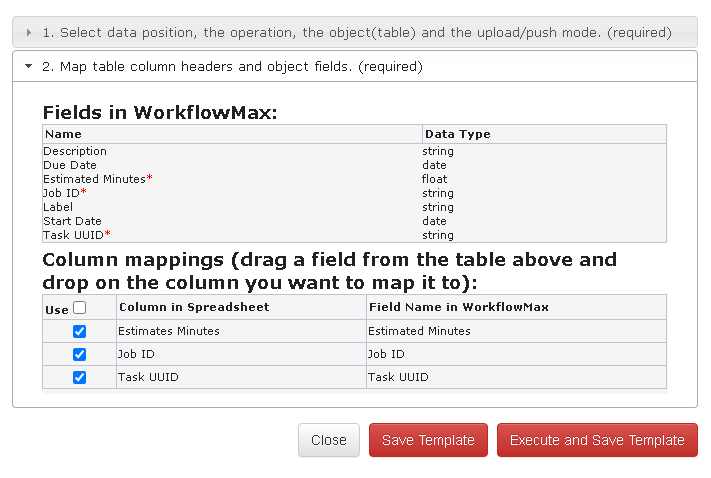The image size is (711, 478).
Task: Select the Description field in WorkflowMax list
Action: click(x=355, y=151)
